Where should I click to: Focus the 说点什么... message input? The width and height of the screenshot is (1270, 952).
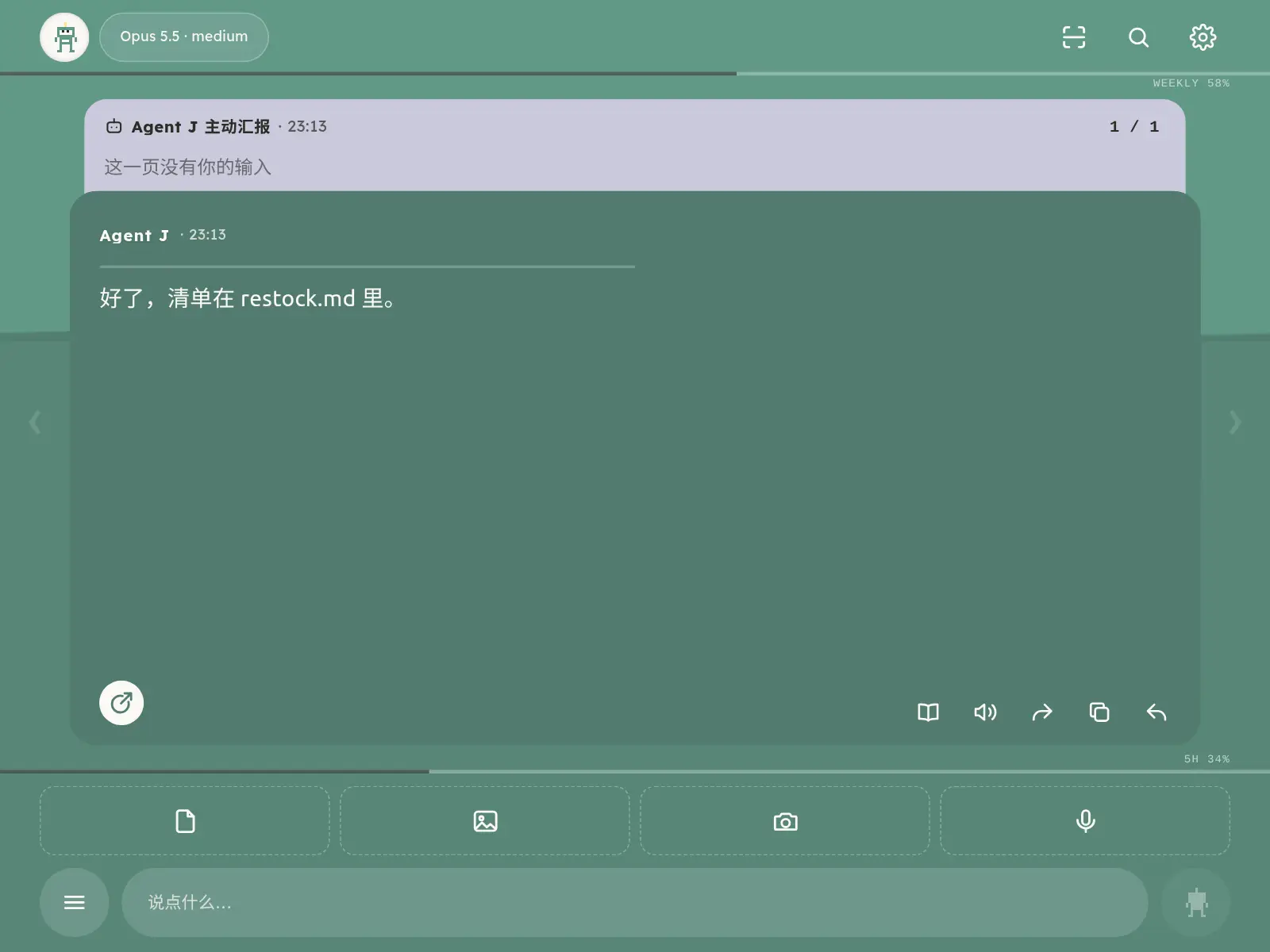[x=635, y=903]
